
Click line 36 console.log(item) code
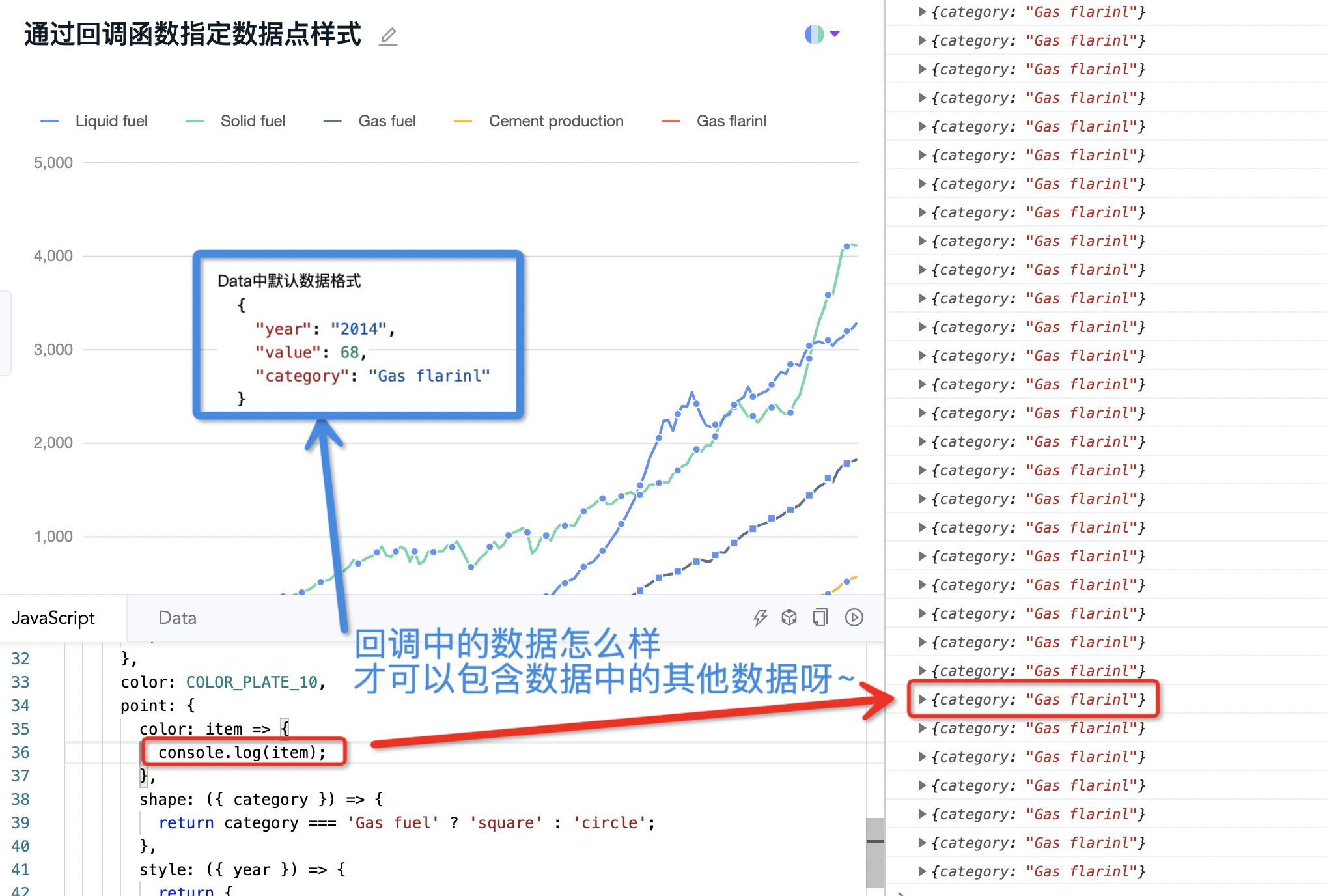[242, 752]
